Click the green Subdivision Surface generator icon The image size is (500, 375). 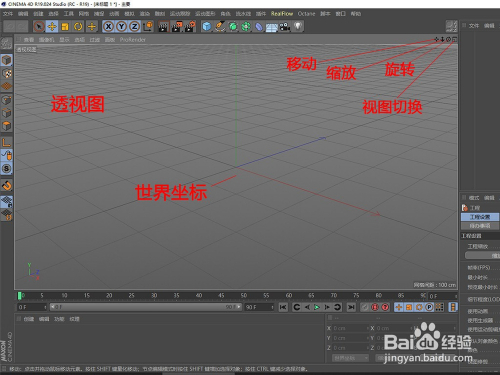(x=233, y=26)
